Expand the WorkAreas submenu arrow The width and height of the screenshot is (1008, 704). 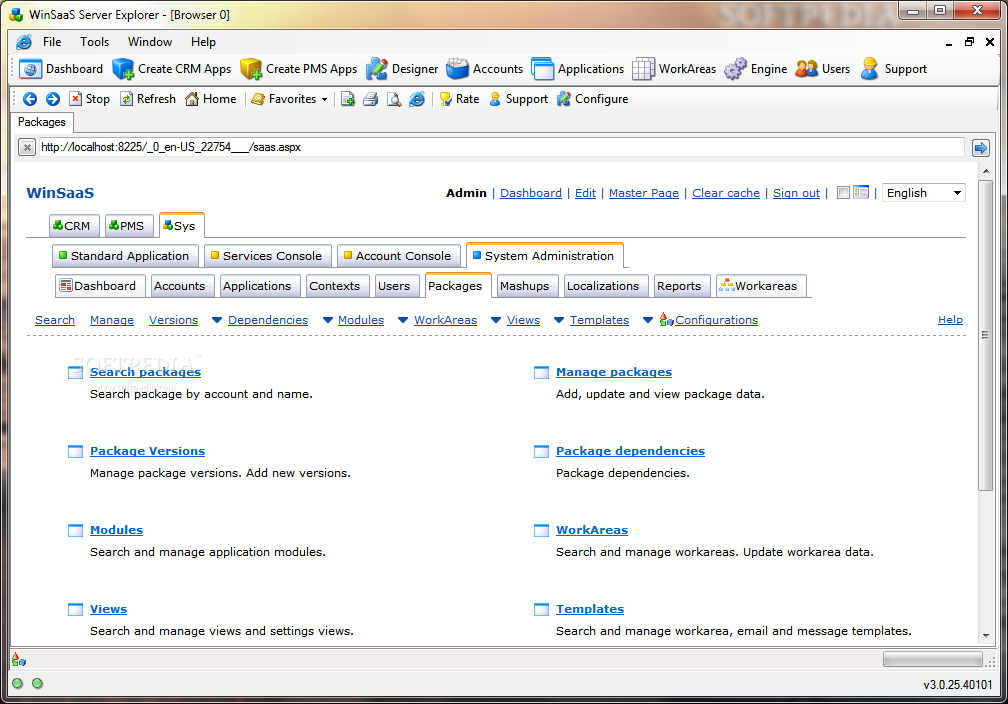pyautogui.click(x=403, y=320)
